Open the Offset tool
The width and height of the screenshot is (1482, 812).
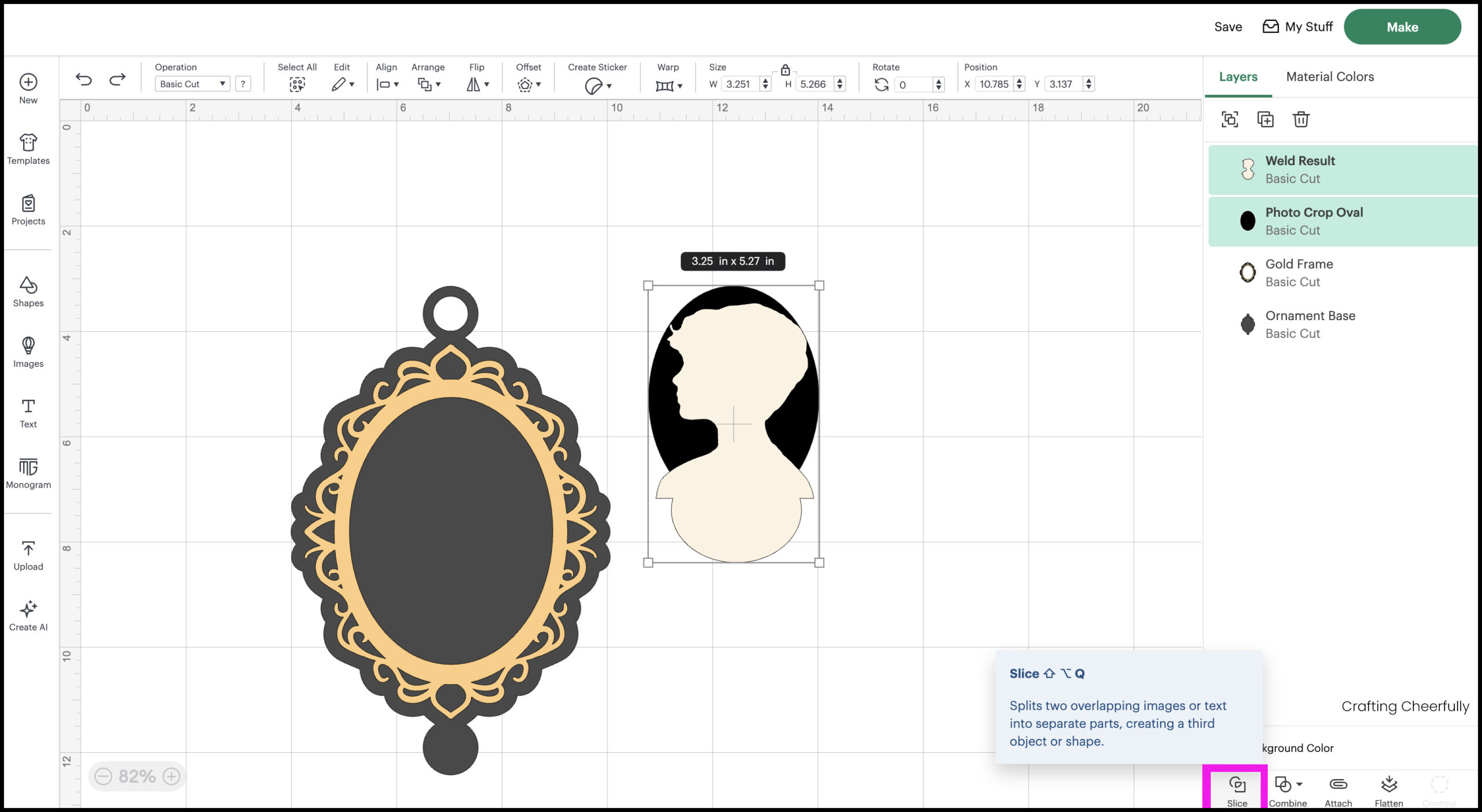tap(527, 84)
